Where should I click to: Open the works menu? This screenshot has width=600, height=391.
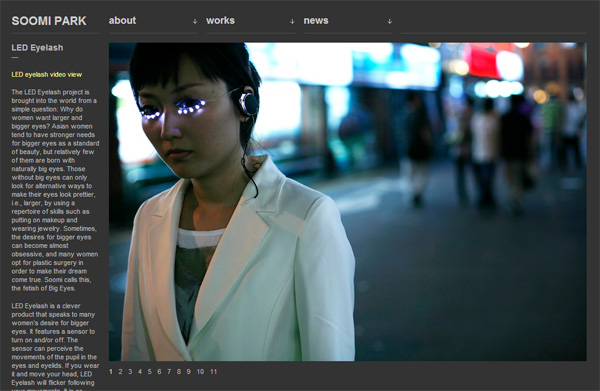(x=220, y=21)
